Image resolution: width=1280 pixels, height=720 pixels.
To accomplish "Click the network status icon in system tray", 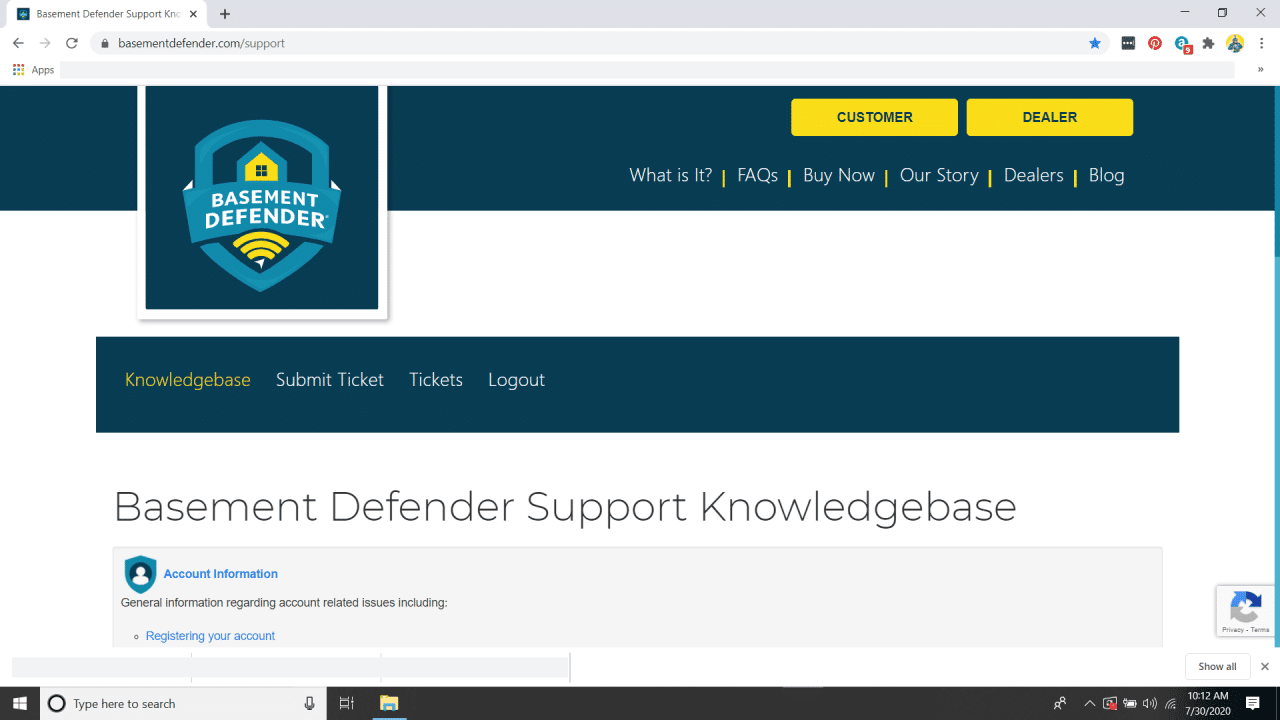I will coord(1170,703).
